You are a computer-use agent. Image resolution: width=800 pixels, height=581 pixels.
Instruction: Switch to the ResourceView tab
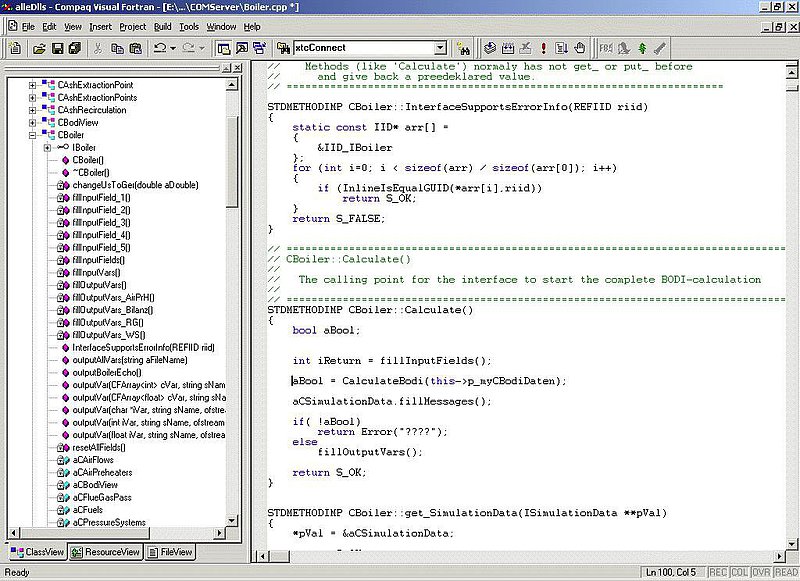107,552
